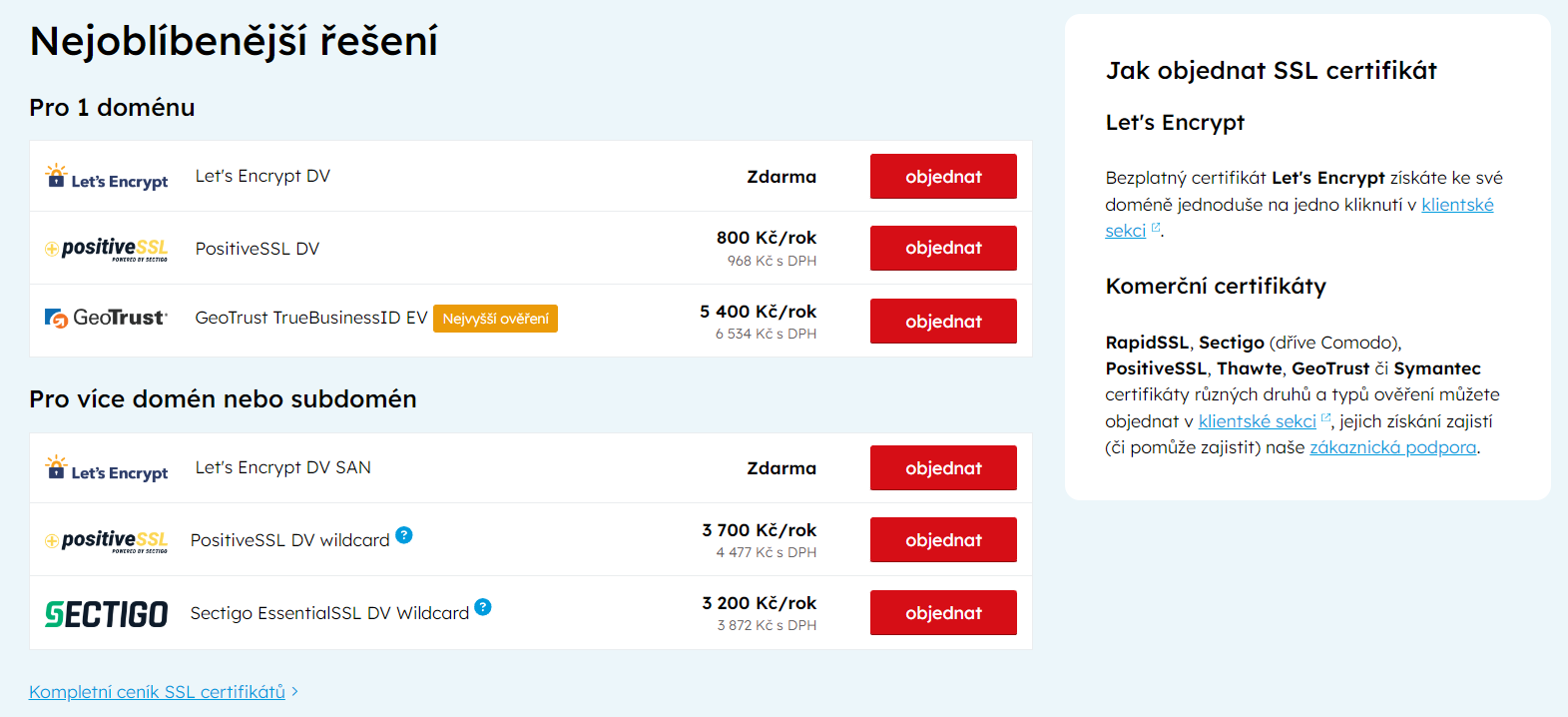Click the GeoTrust logo

pyautogui.click(x=107, y=318)
